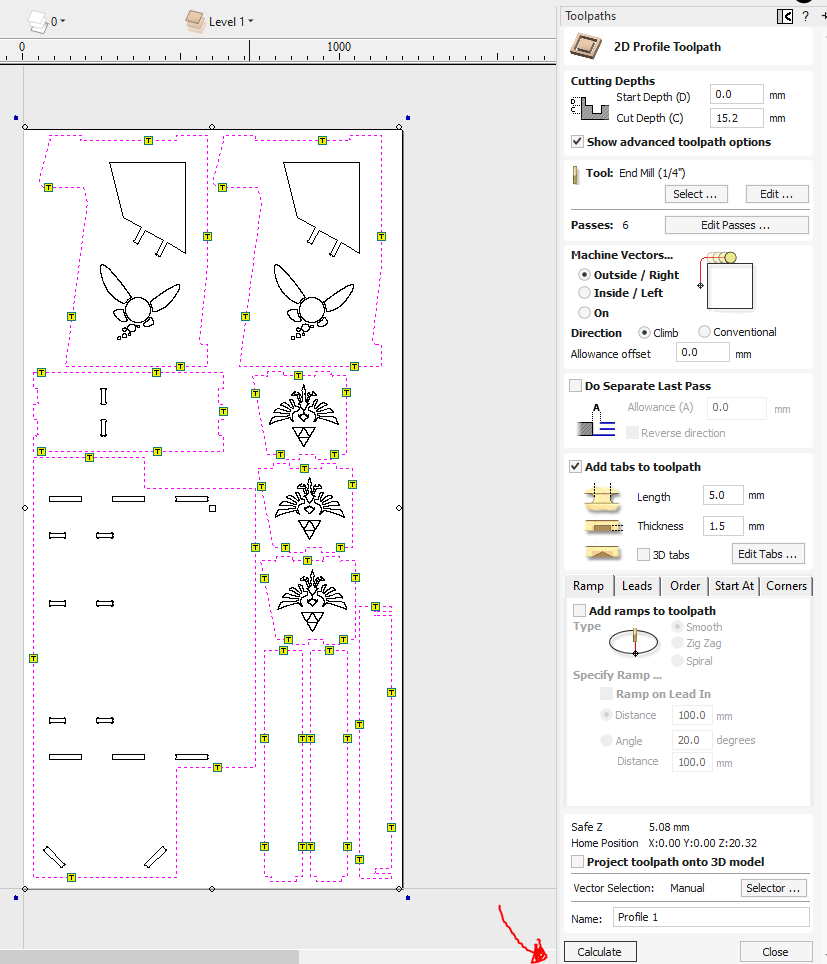The width and height of the screenshot is (827, 964).
Task: Select Outside / Right machine vectors option
Action: coord(584,274)
